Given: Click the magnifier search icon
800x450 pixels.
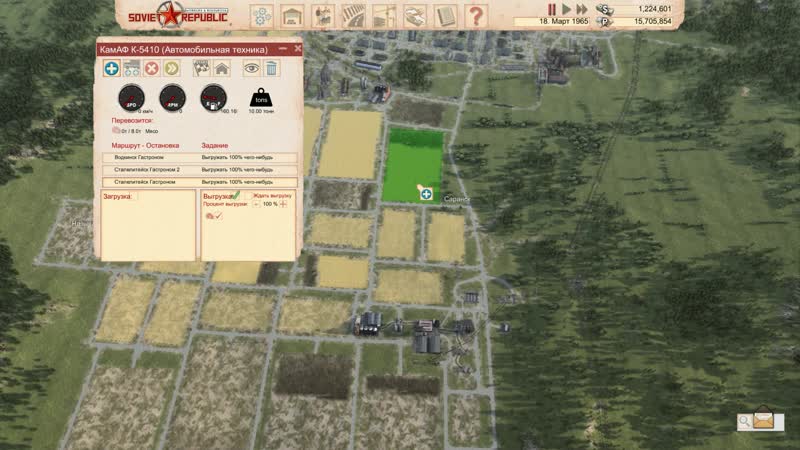Looking at the screenshot, I should click(x=744, y=421).
